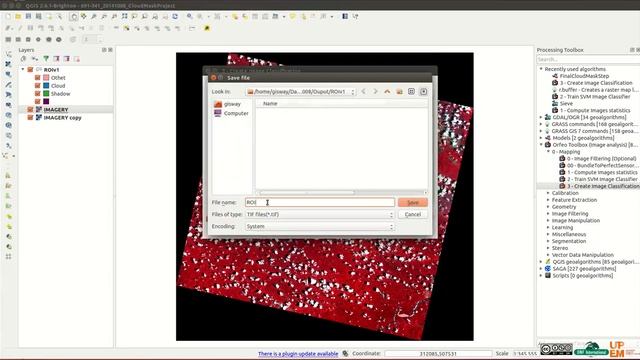Click the Shadow class green color swatch

pyautogui.click(x=46, y=93)
